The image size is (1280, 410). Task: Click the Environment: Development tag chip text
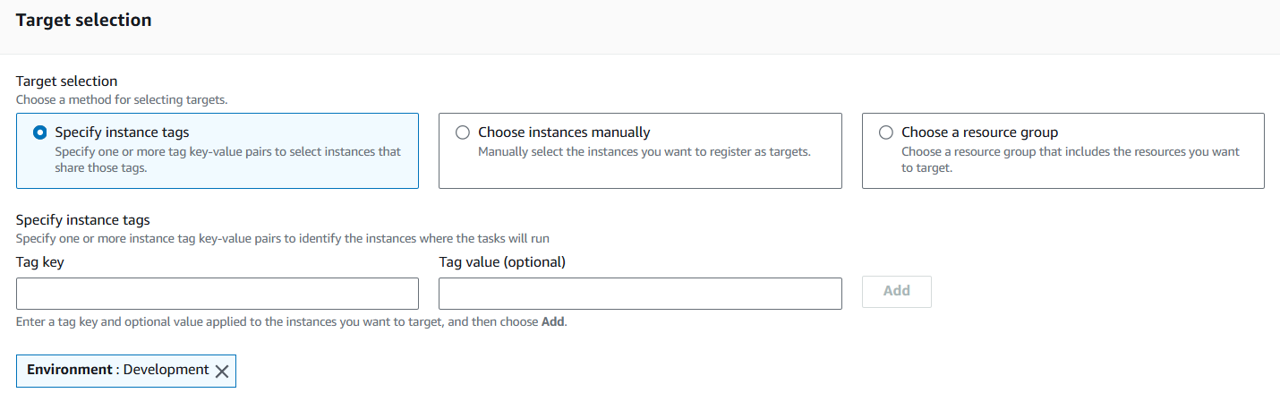coord(118,370)
